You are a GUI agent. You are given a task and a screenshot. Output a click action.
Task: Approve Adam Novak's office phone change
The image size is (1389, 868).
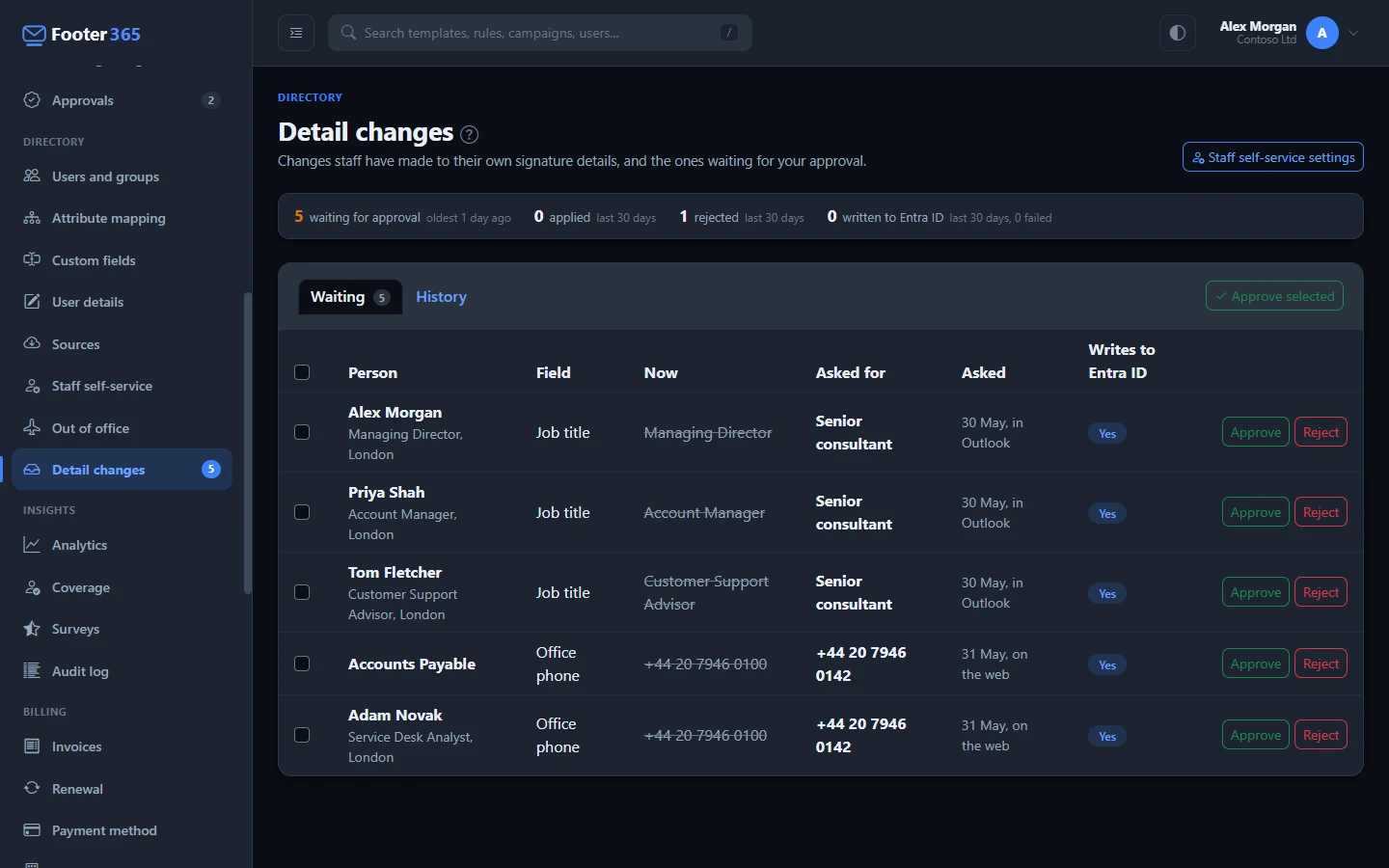click(x=1256, y=735)
